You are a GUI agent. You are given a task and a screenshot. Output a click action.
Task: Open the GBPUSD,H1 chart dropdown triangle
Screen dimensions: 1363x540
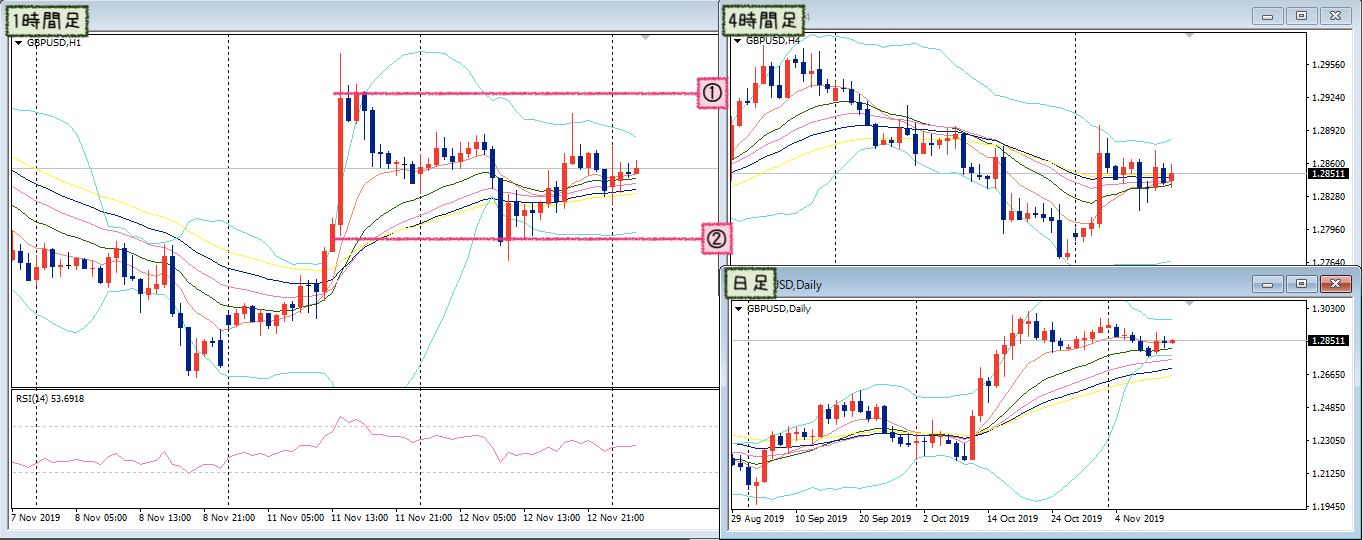pyautogui.click(x=19, y=42)
